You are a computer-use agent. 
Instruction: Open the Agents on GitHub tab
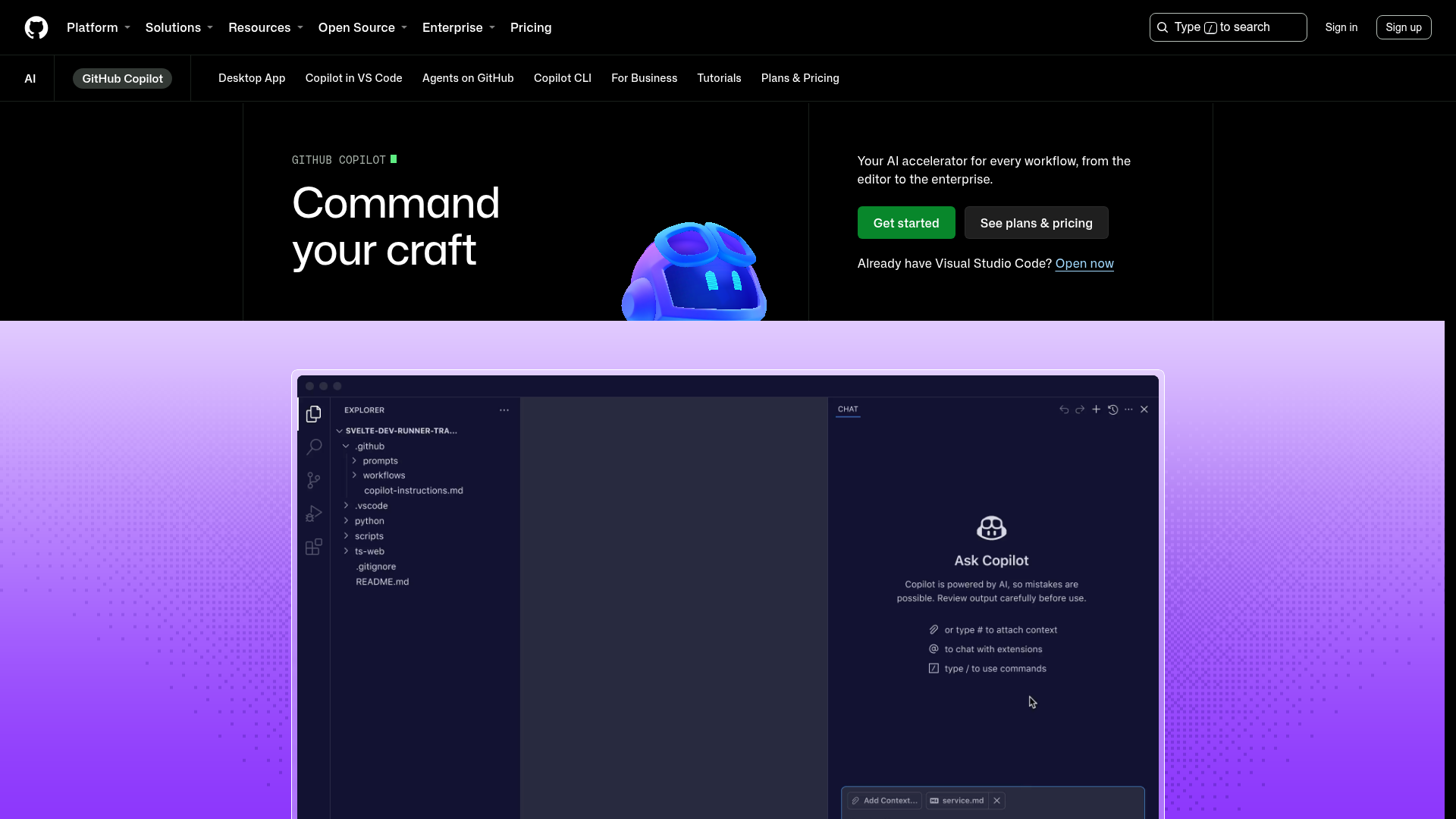468,78
